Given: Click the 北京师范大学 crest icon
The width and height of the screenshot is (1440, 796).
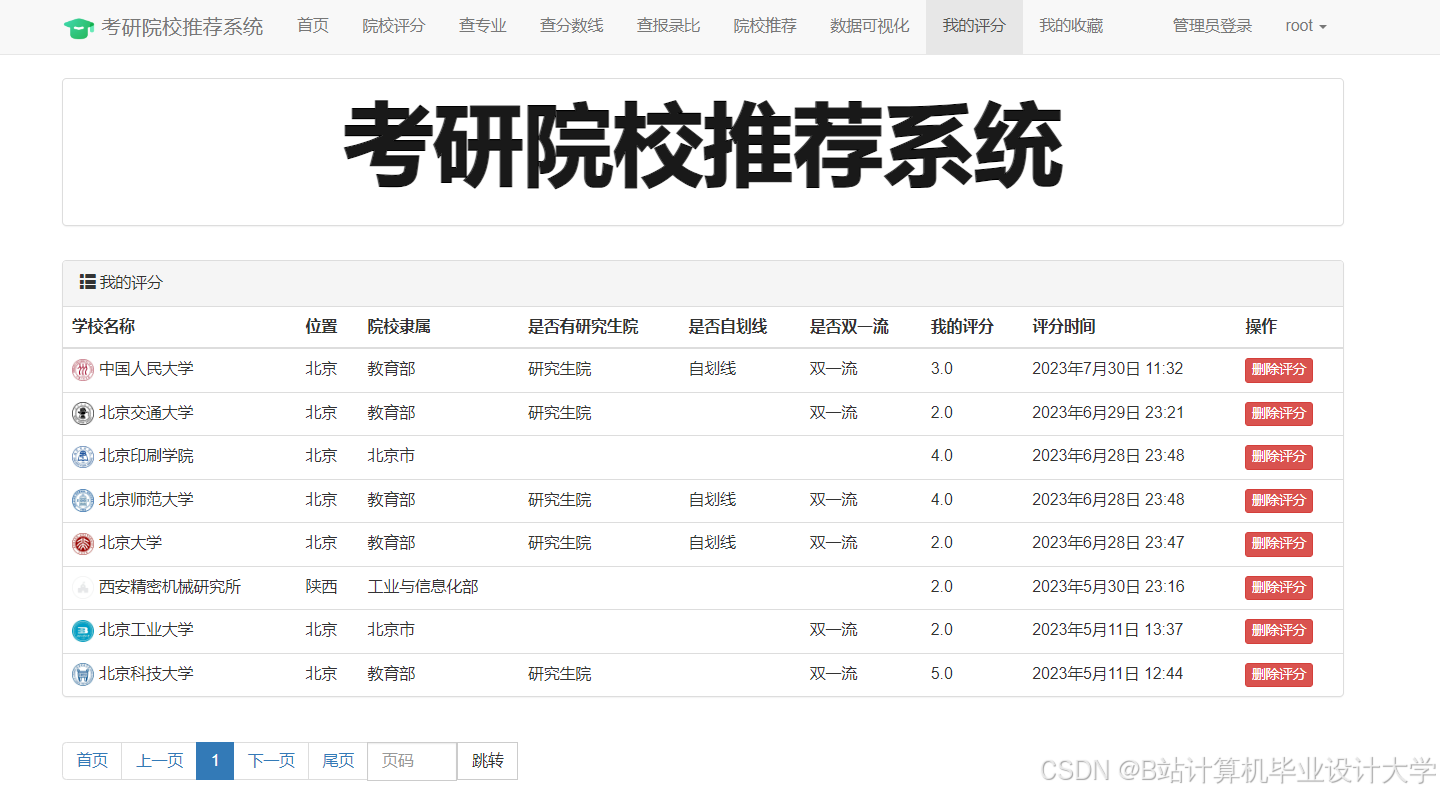Looking at the screenshot, I should [83, 500].
